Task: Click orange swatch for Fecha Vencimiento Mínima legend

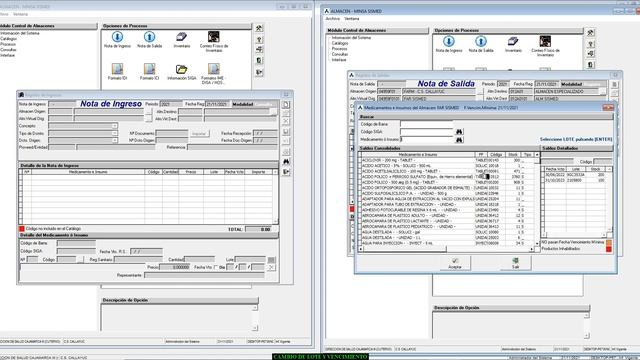Action: [x=609, y=242]
